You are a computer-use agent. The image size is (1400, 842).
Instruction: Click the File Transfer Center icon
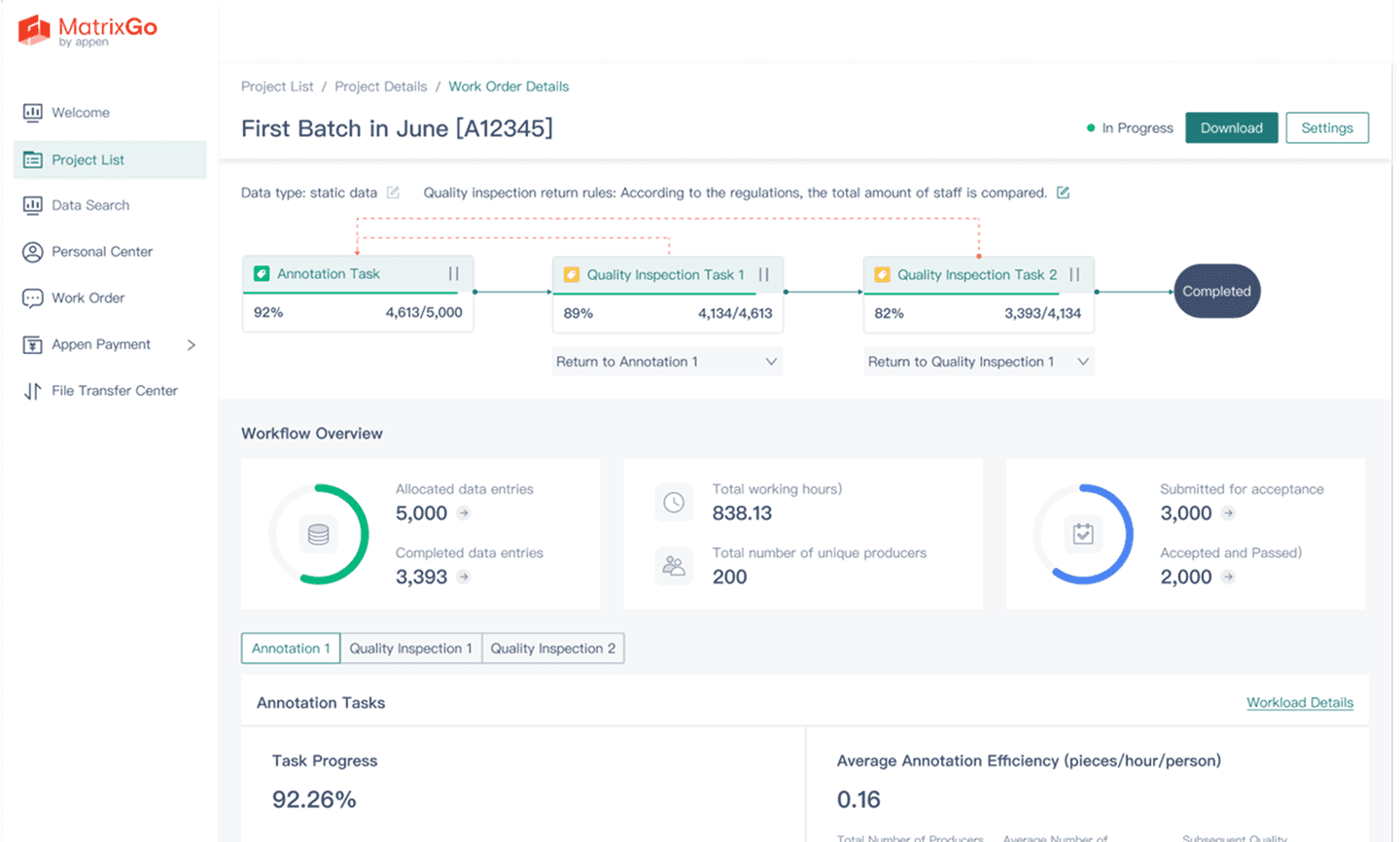point(32,391)
